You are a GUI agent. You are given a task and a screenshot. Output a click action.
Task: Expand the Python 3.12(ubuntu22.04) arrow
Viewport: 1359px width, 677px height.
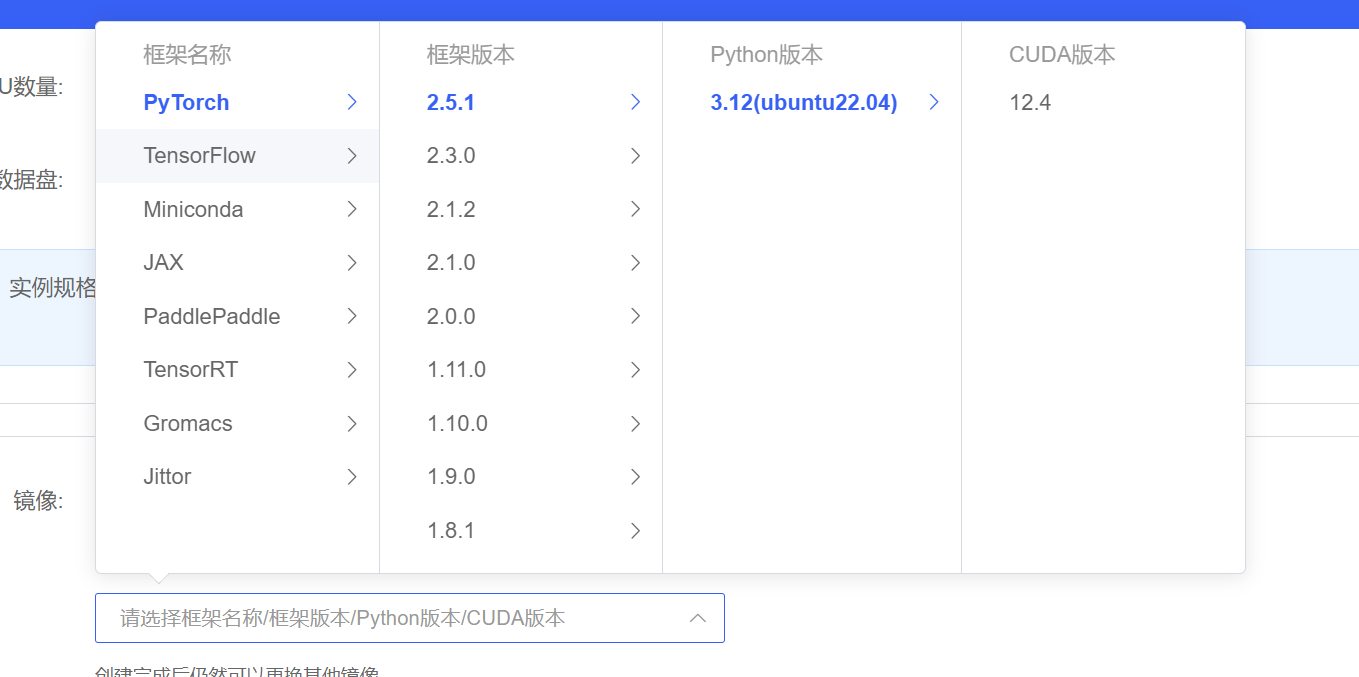point(933,102)
